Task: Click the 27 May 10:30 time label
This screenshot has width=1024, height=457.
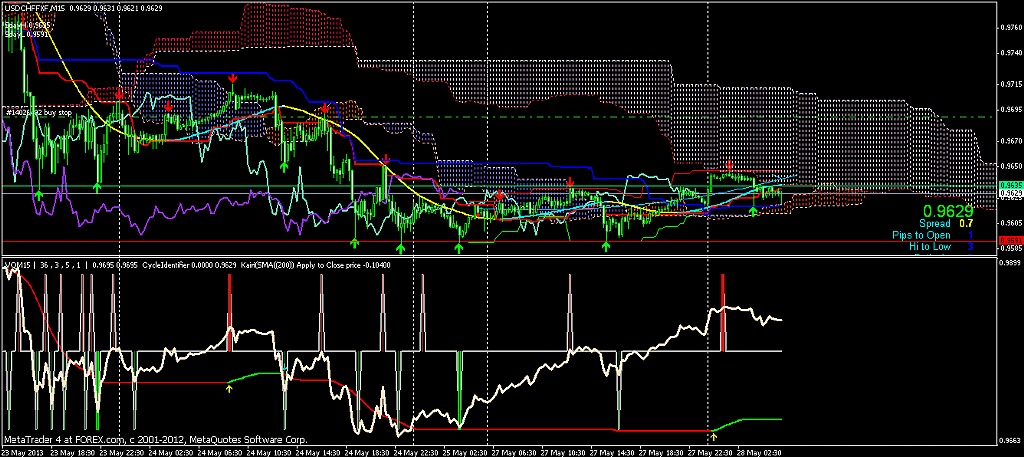Action: coord(562,452)
